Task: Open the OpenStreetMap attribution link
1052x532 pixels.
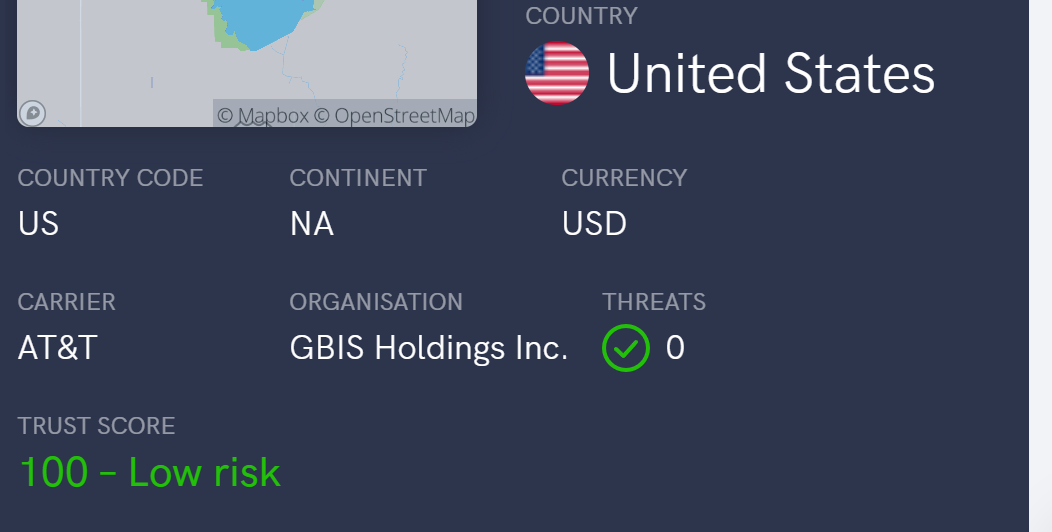Action: click(394, 115)
